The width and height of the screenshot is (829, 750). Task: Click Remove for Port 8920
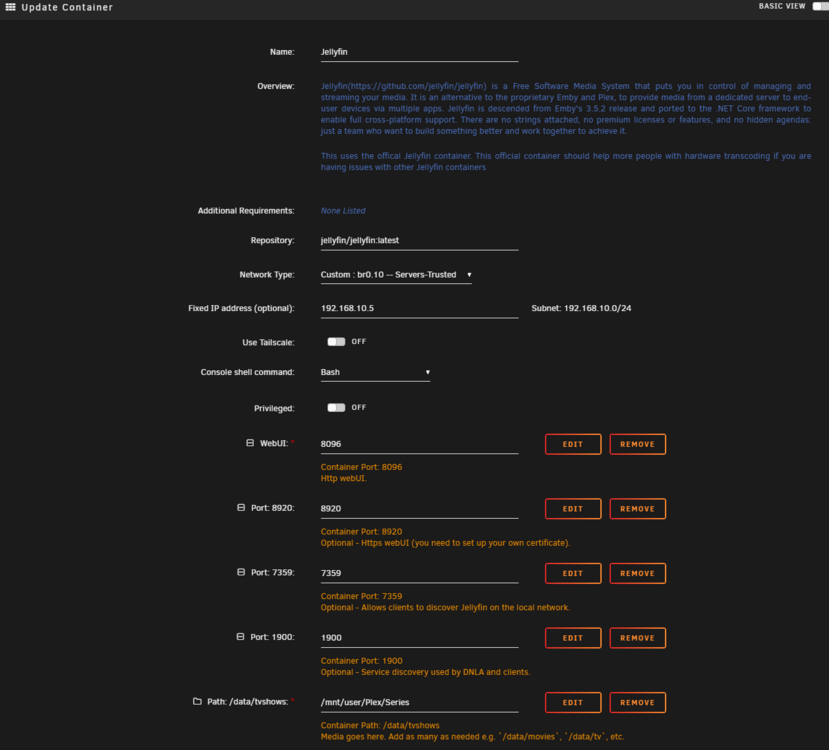(638, 508)
